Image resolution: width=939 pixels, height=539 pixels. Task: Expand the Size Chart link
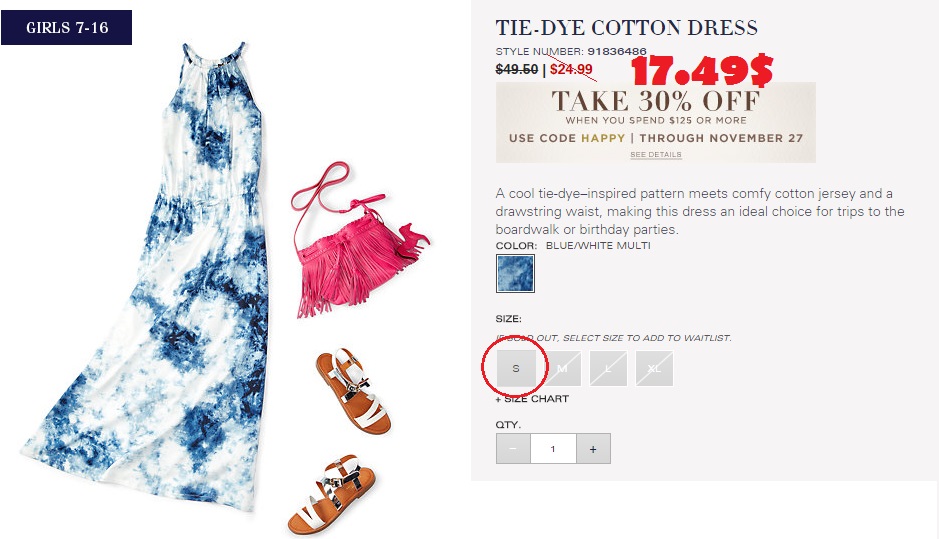click(532, 399)
